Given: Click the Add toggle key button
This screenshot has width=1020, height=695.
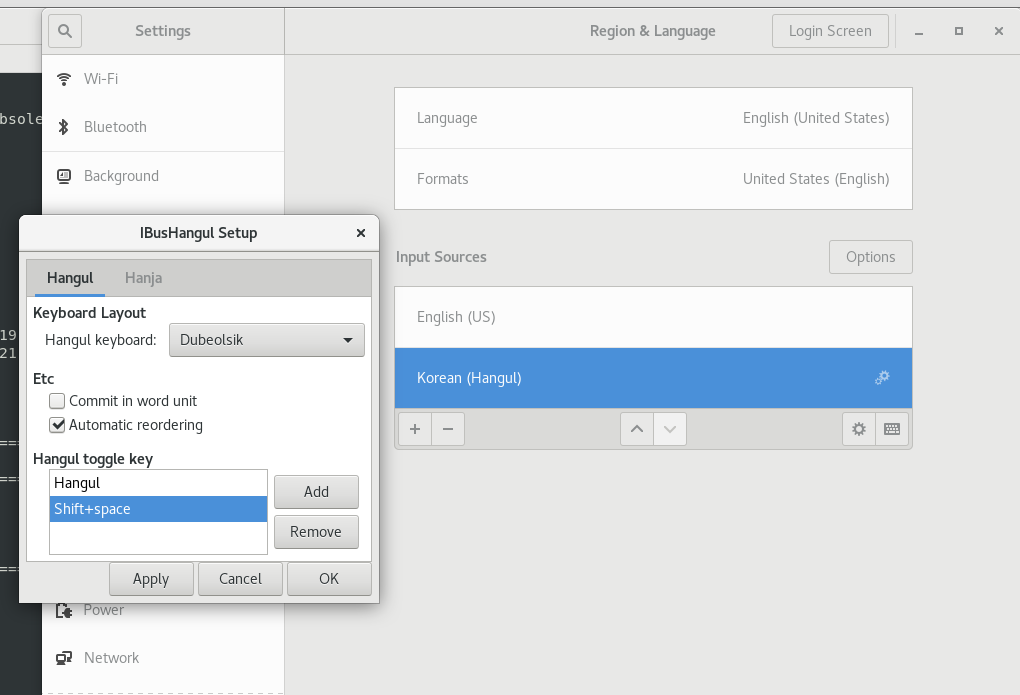Looking at the screenshot, I should (x=316, y=492).
